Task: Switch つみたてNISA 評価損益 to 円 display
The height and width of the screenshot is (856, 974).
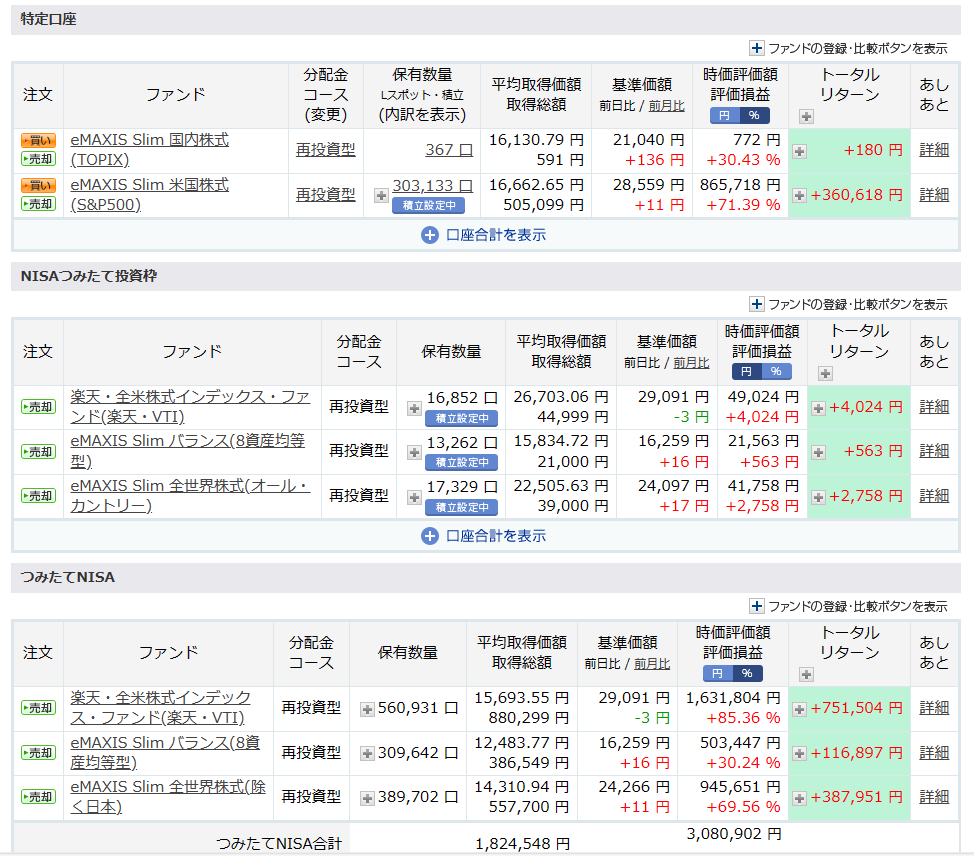Action: click(717, 673)
